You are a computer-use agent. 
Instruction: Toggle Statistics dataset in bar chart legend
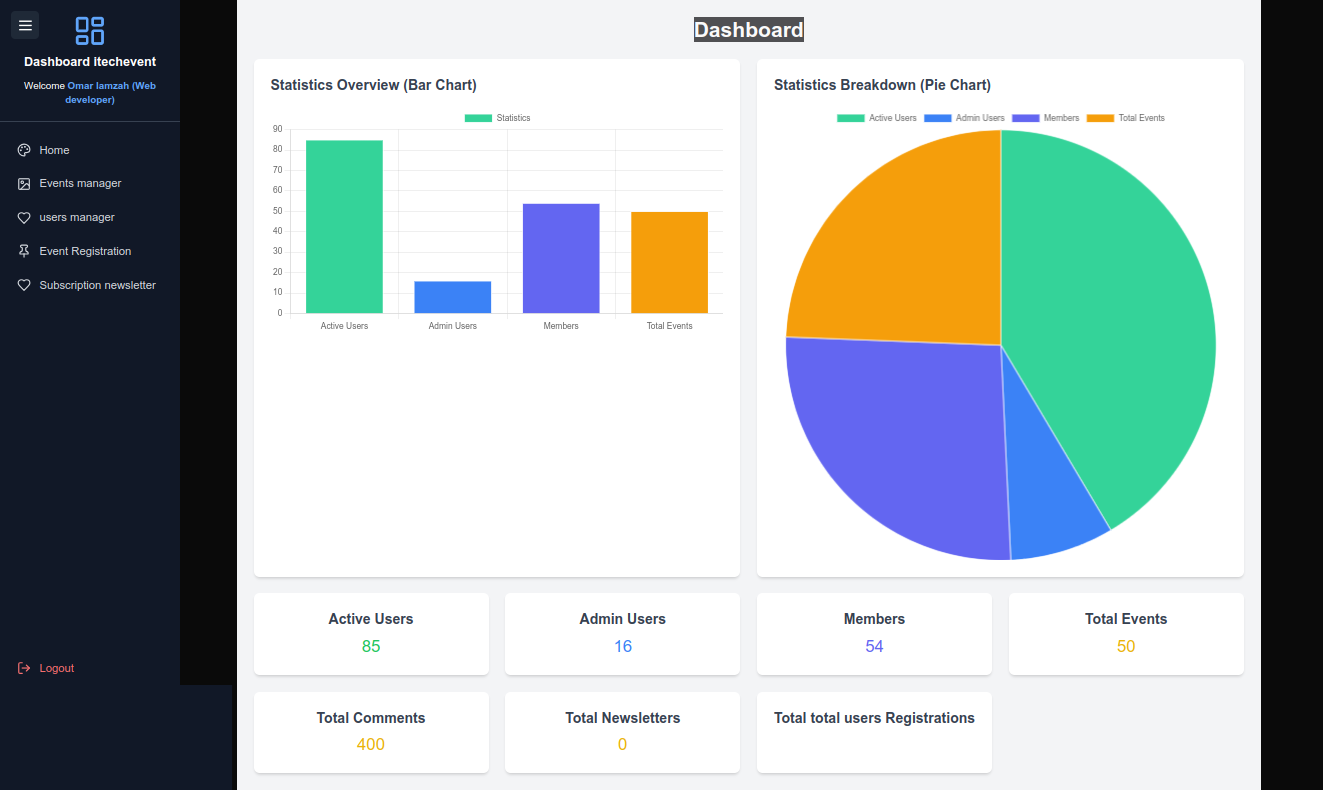498,118
